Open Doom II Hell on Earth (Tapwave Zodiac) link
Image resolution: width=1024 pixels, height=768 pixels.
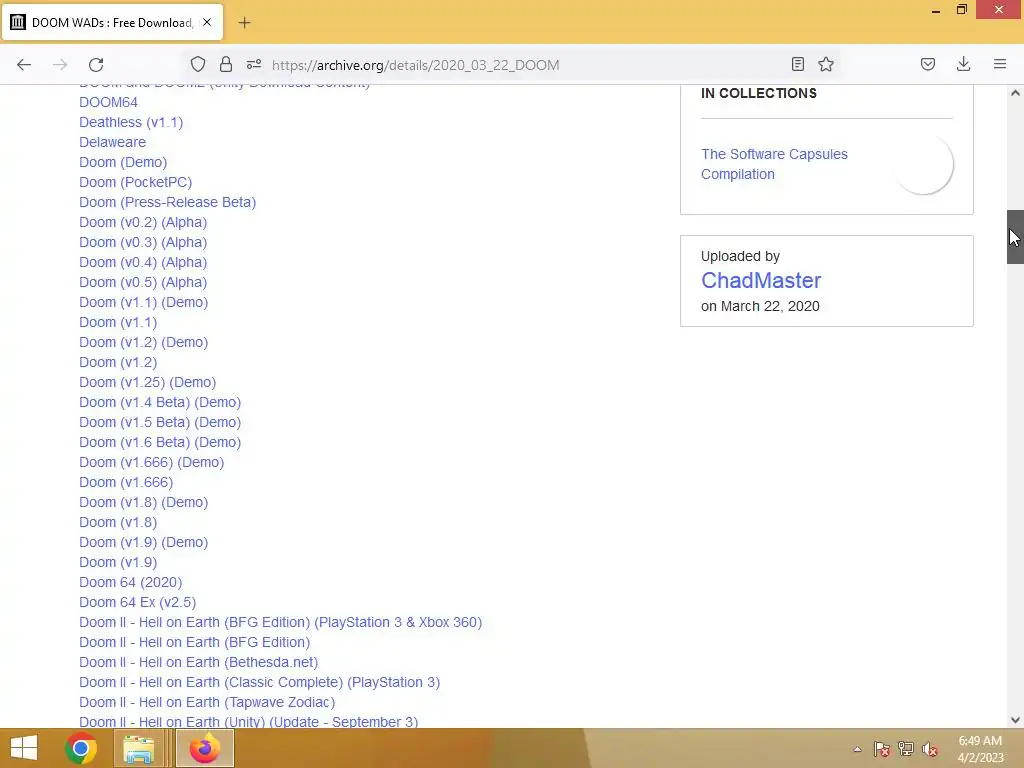point(207,702)
